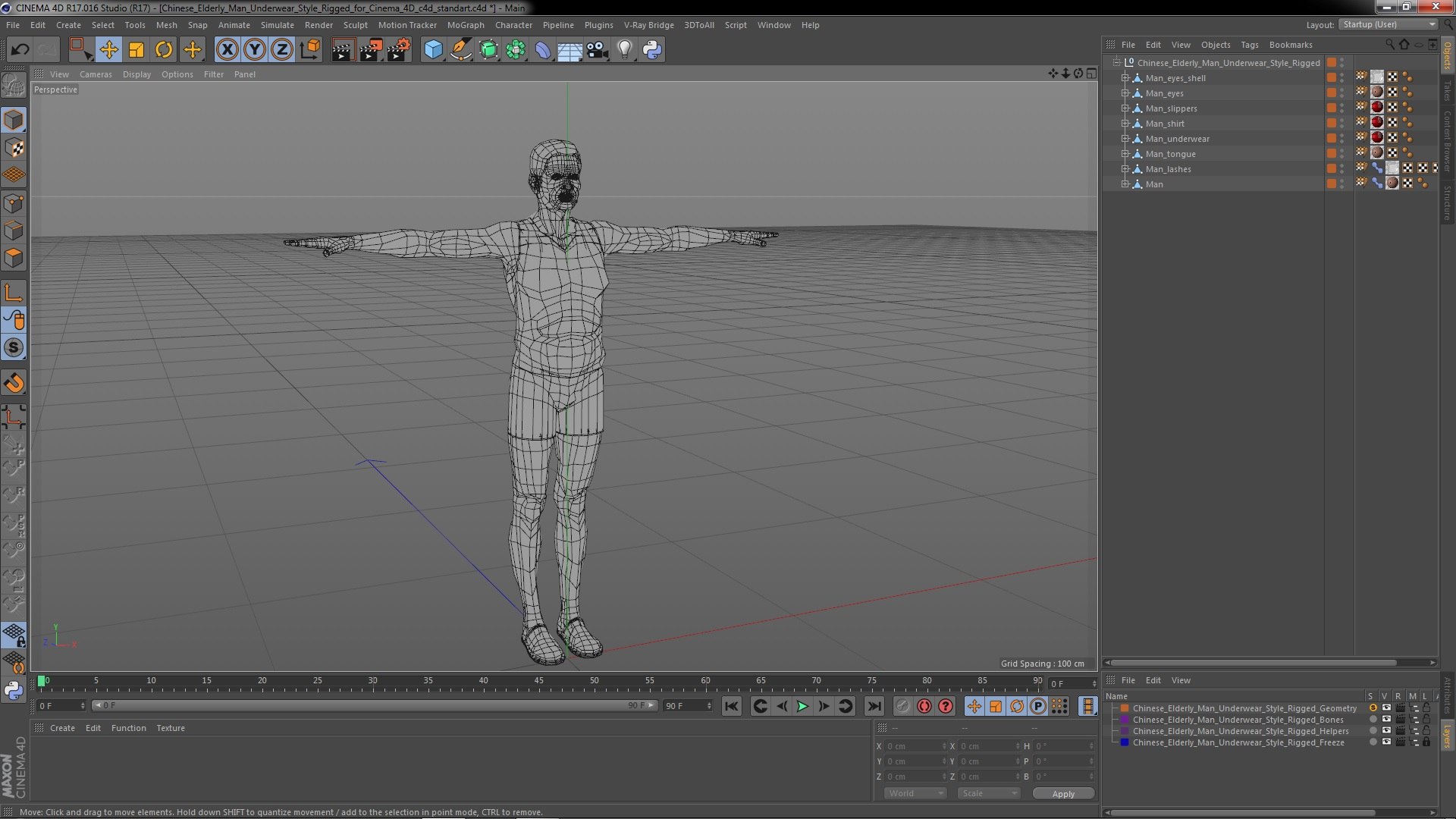Screen dimensions: 1456x819
Task: Open the Scale mode dropdown
Action: (x=988, y=793)
